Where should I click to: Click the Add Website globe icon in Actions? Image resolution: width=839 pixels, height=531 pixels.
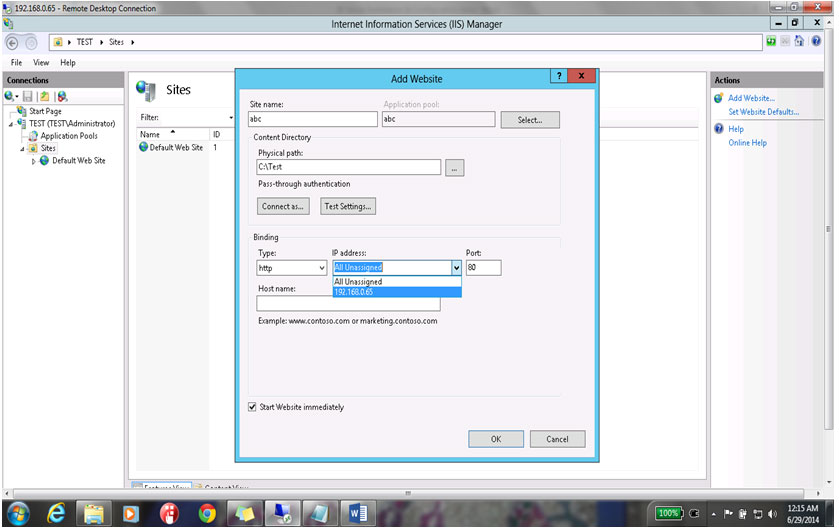coord(719,98)
